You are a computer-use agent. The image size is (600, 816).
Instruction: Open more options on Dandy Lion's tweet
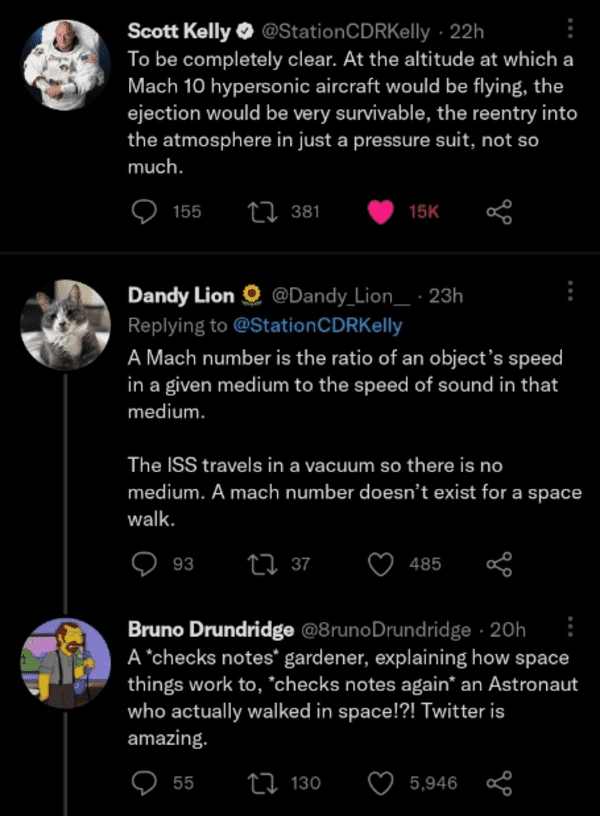tap(570, 293)
